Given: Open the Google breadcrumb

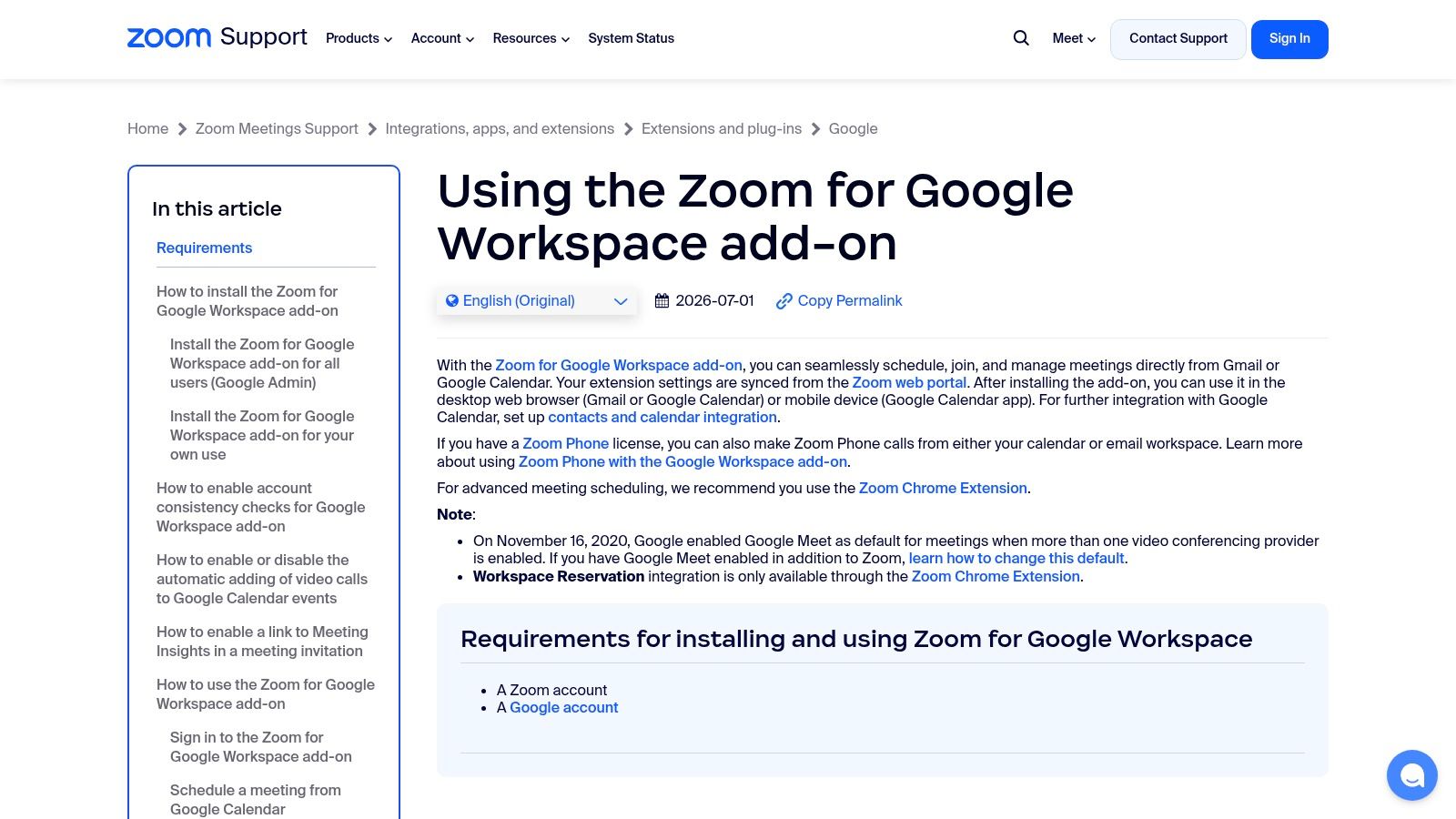Looking at the screenshot, I should [853, 128].
